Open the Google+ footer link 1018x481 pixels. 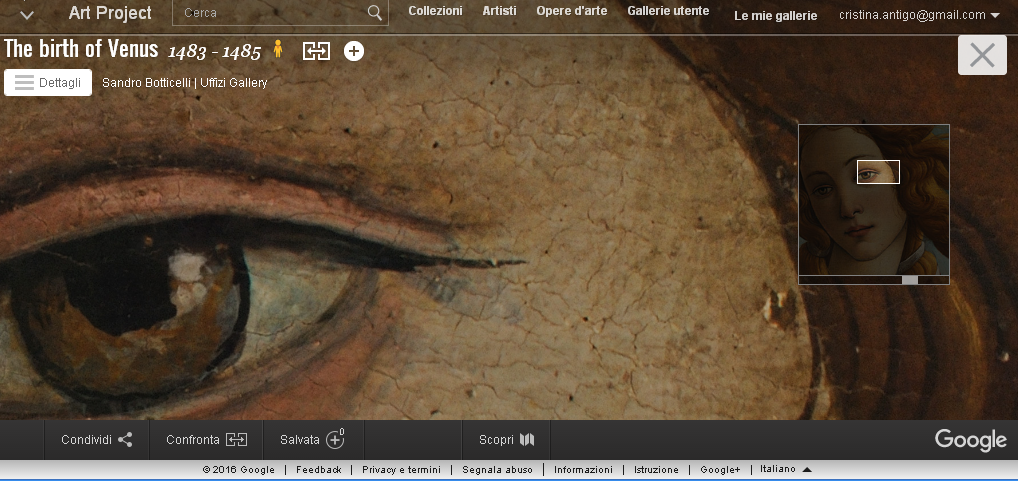coord(720,469)
